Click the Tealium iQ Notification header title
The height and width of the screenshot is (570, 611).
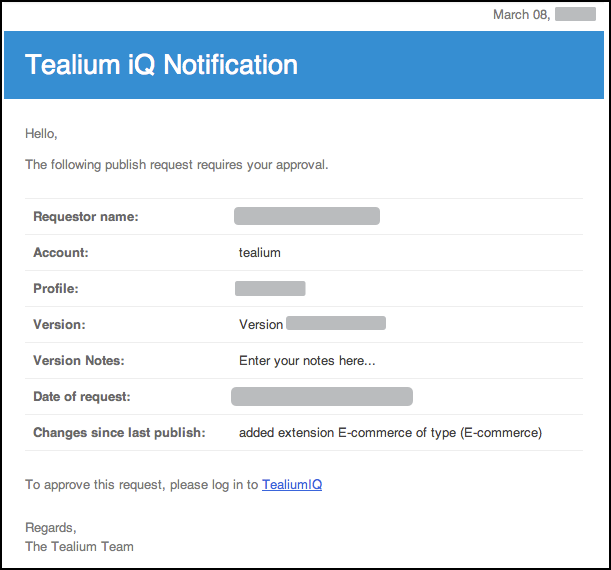point(161,65)
